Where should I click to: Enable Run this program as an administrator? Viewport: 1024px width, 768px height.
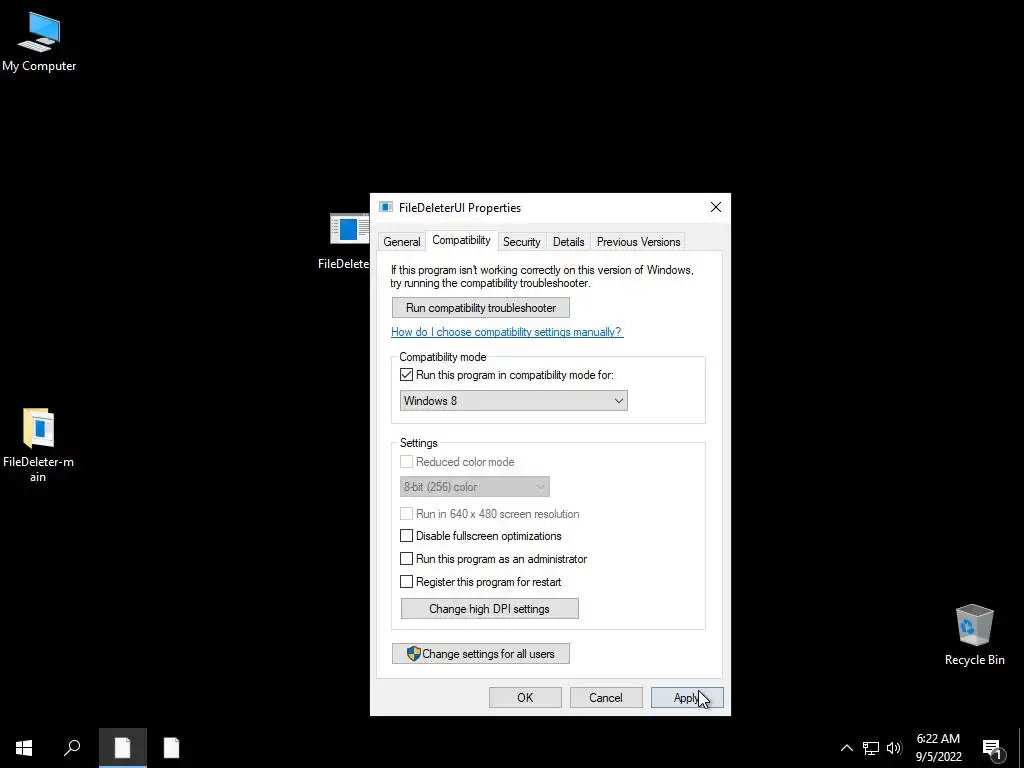(x=406, y=559)
